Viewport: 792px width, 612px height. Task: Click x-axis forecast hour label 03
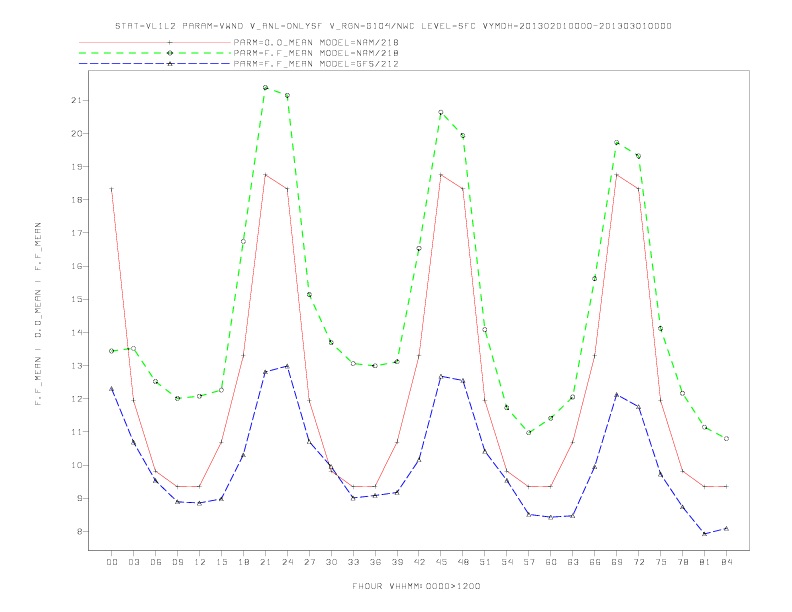[133, 562]
